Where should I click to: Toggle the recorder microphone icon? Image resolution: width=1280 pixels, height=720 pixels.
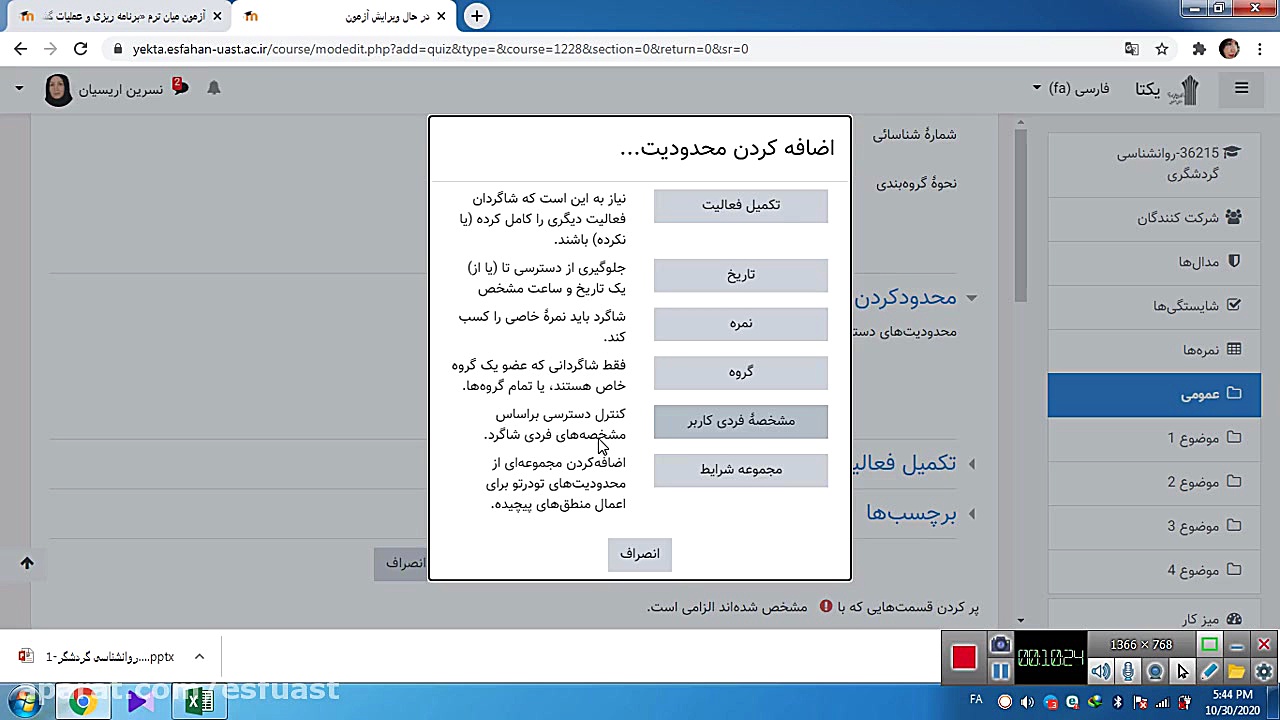click(x=1128, y=672)
